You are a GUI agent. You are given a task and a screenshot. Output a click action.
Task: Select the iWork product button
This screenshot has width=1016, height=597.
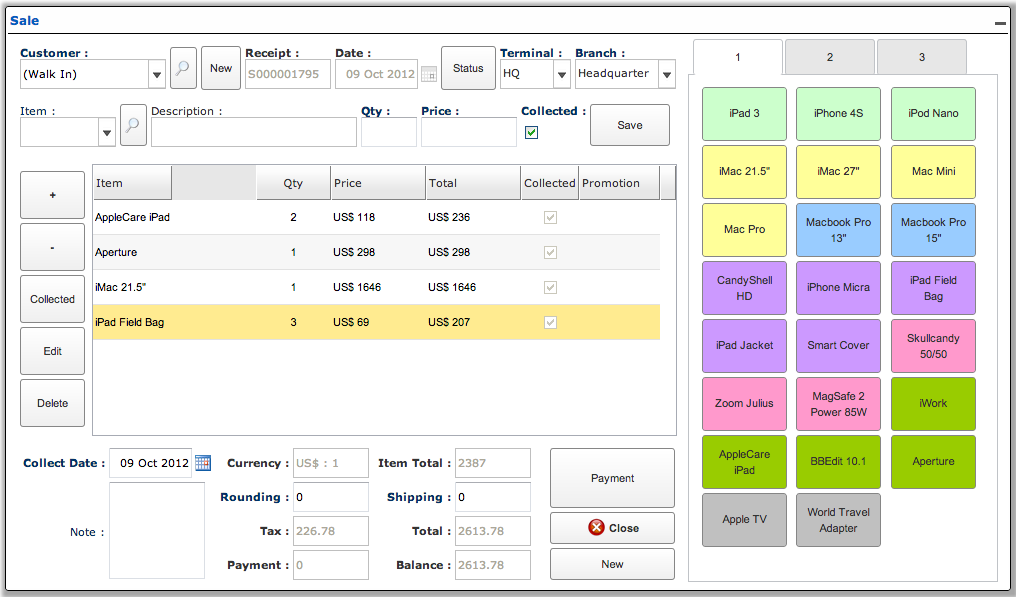click(933, 403)
